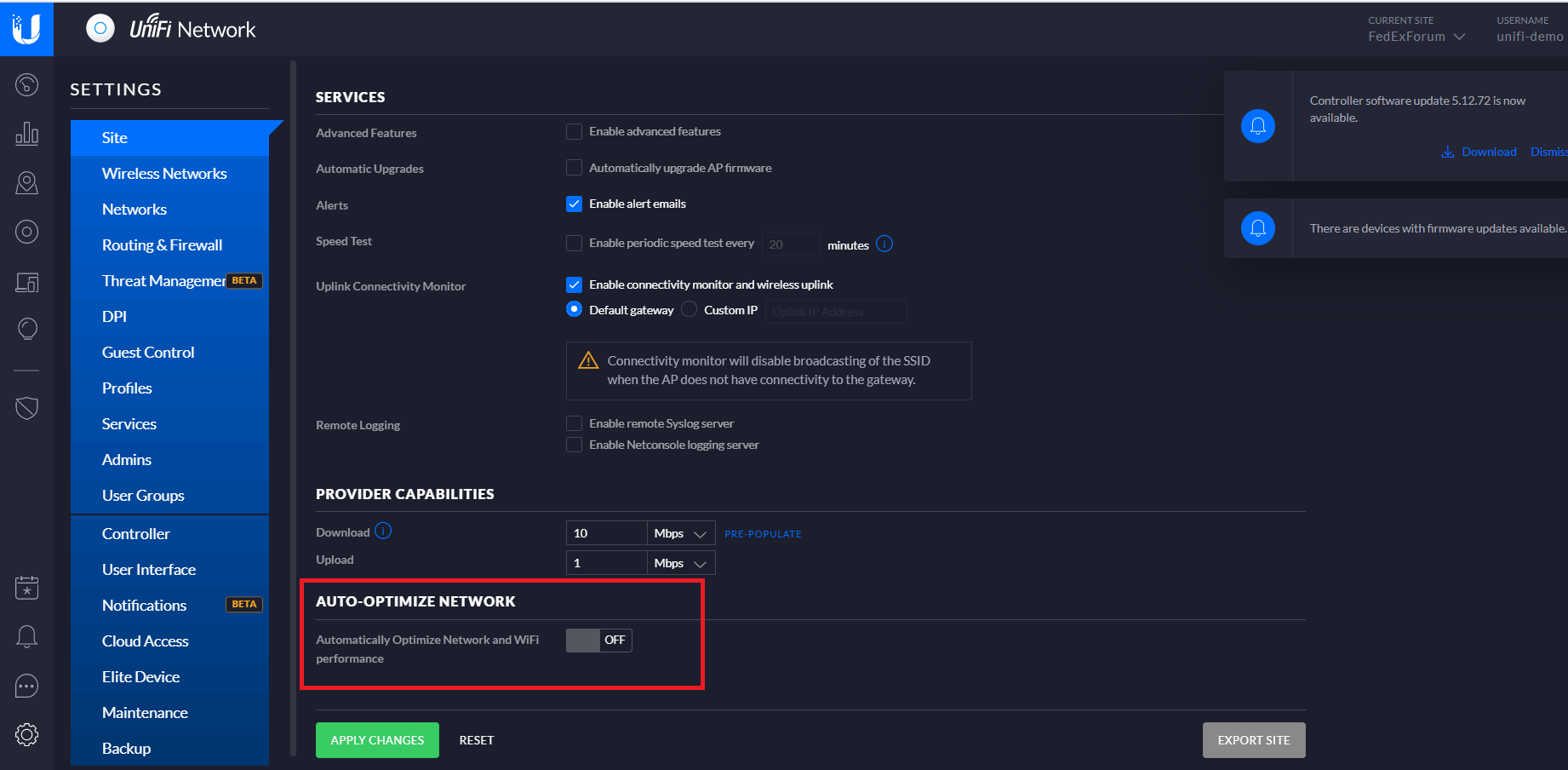Click the Settings gear icon in sidebar
The height and width of the screenshot is (770, 1568).
click(x=26, y=734)
